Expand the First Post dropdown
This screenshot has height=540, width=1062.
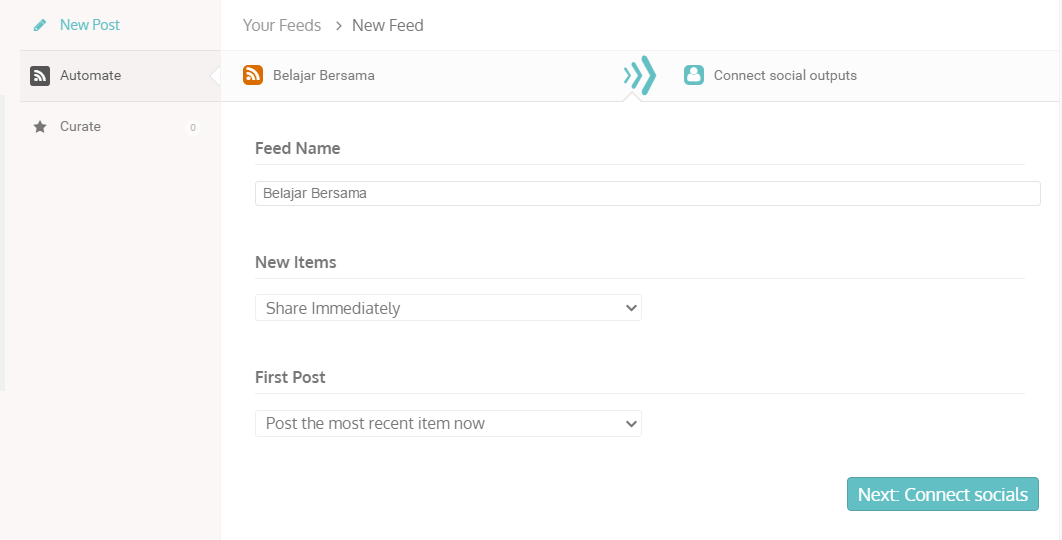point(448,424)
